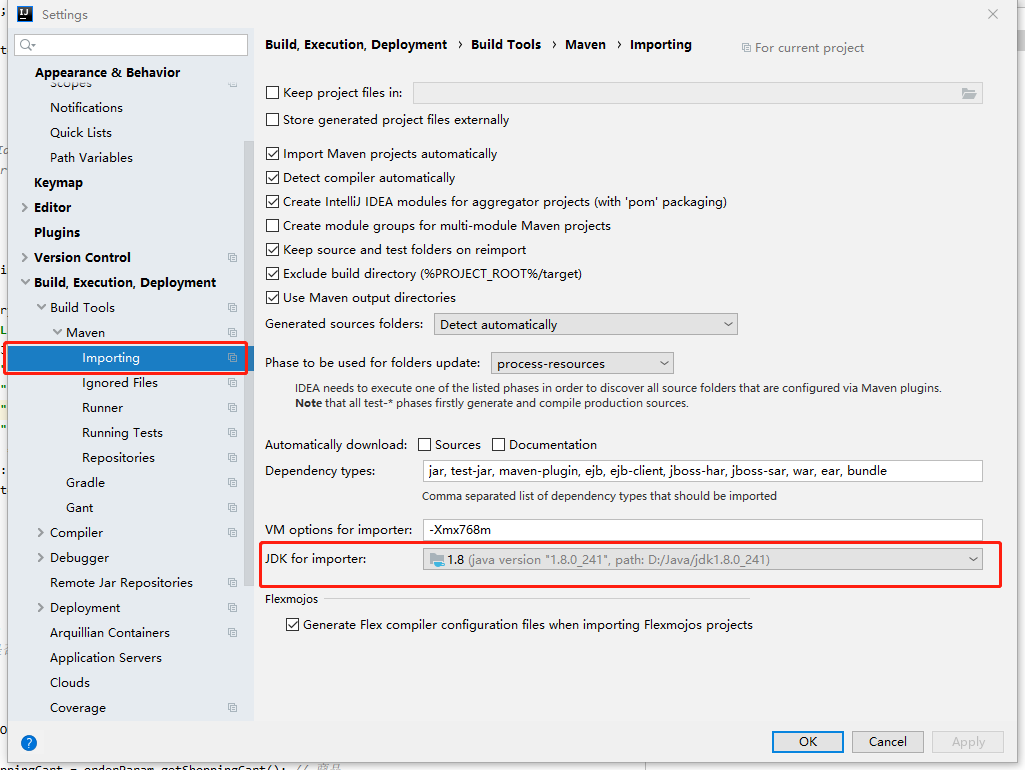Viewport: 1025px width, 770px height.
Task: Expand the Editor settings section
Action: coord(25,208)
